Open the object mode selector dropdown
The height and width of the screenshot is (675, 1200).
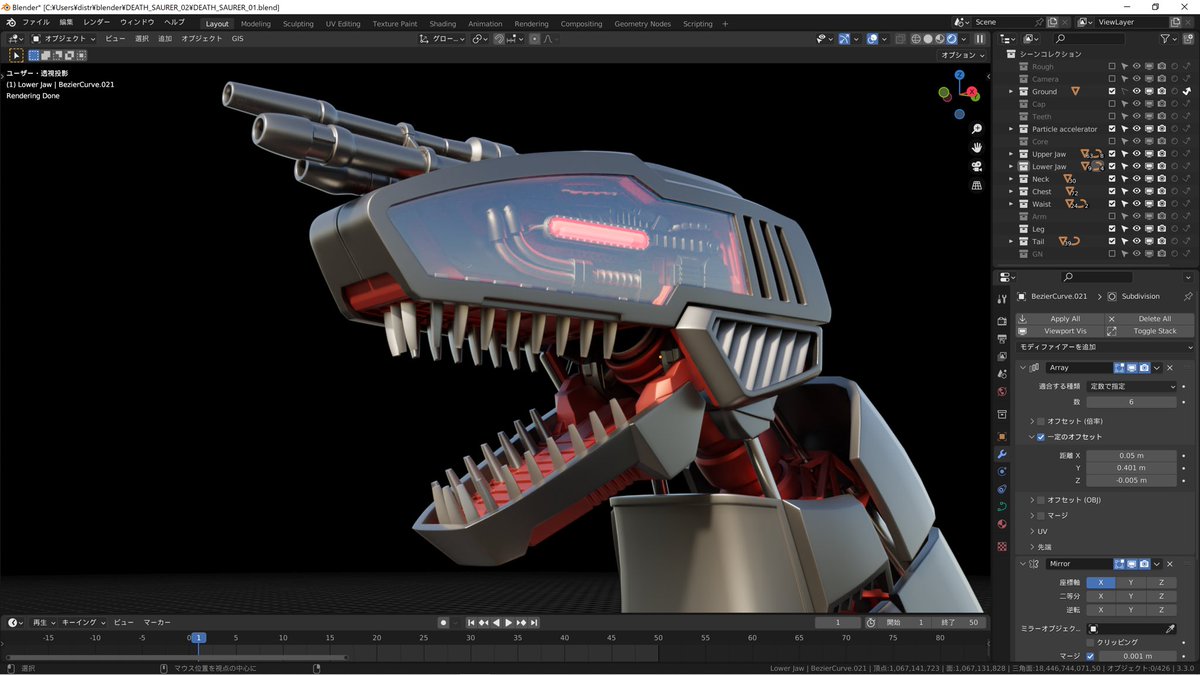(64, 39)
